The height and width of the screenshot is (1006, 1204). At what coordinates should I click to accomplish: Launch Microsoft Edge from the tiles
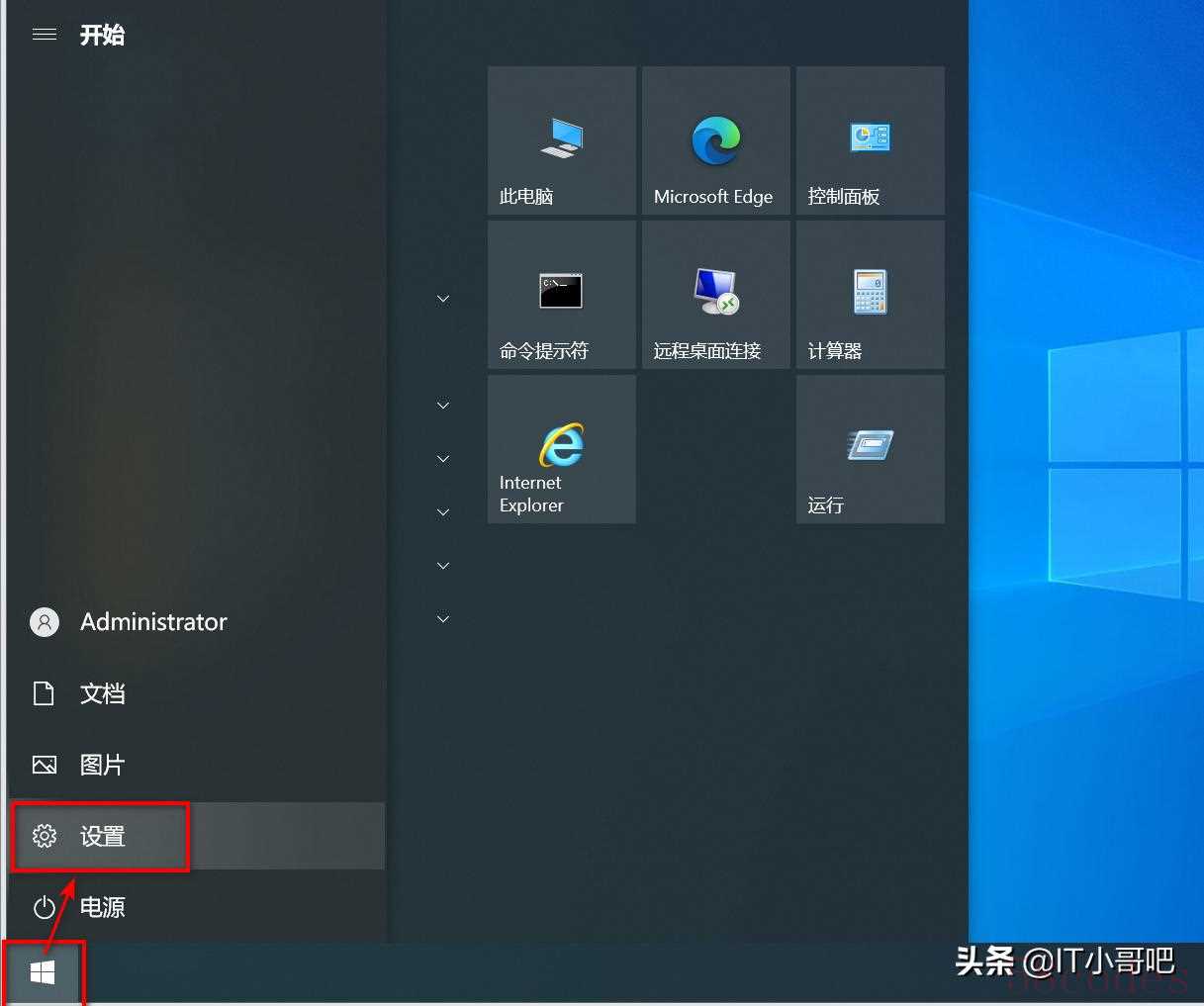(715, 140)
